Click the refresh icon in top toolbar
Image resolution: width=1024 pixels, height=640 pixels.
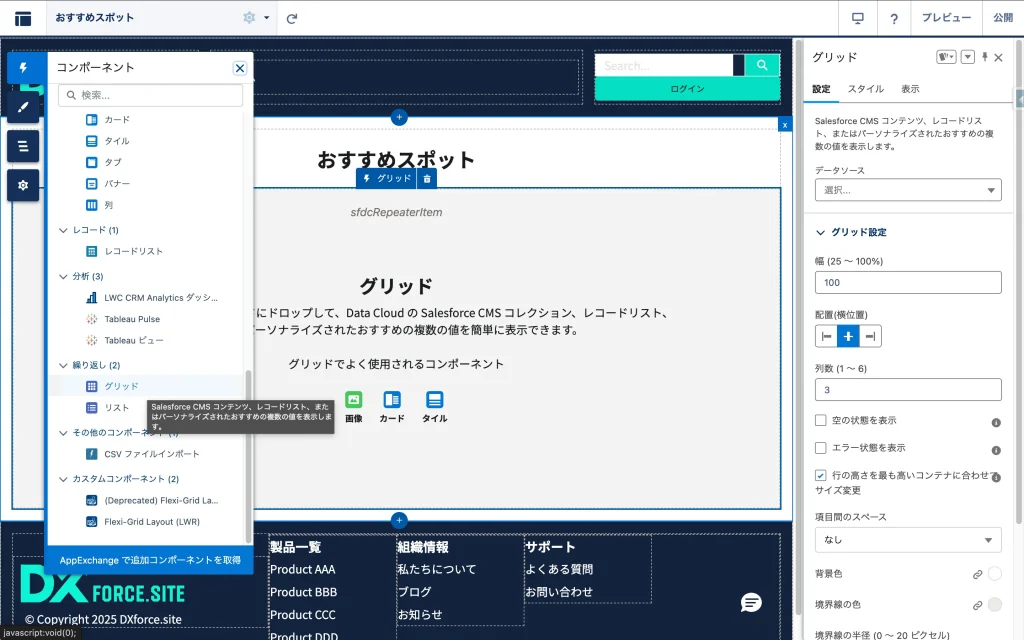click(x=292, y=18)
